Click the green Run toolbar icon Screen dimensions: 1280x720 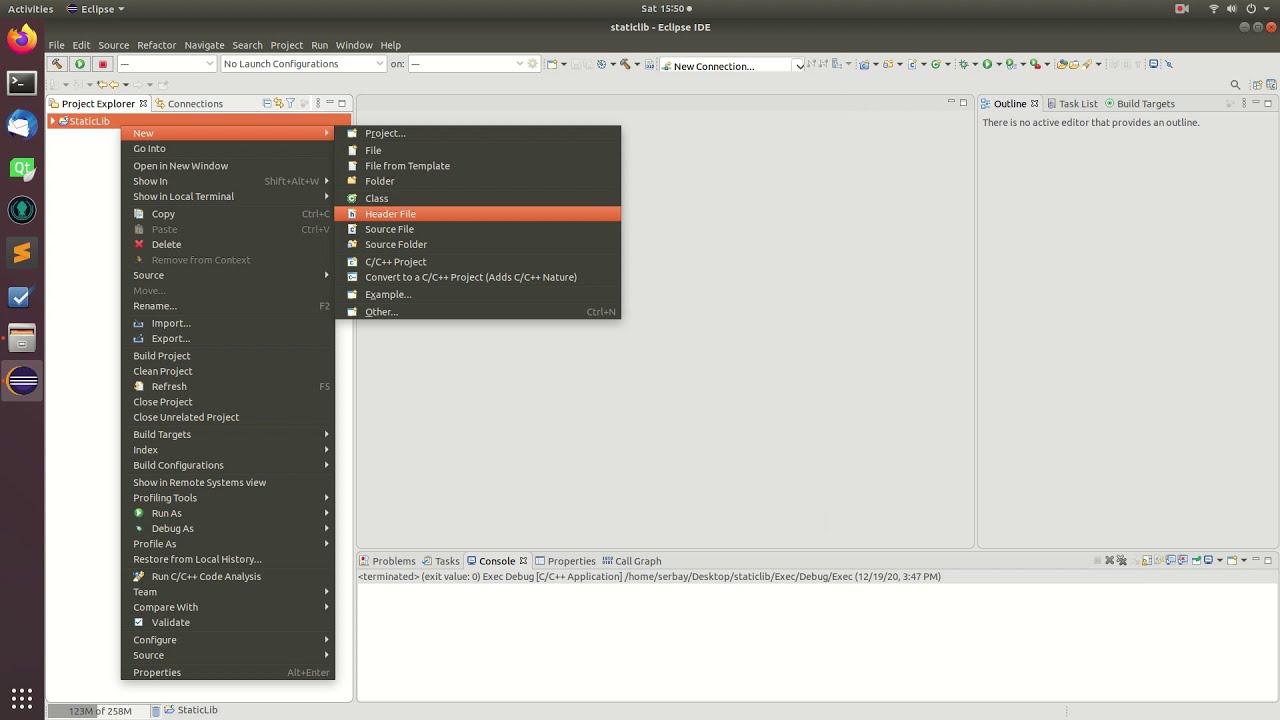[987, 64]
